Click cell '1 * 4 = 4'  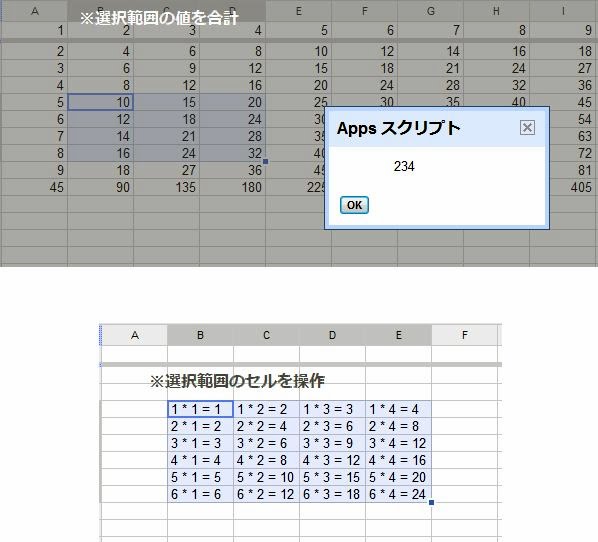tap(398, 409)
